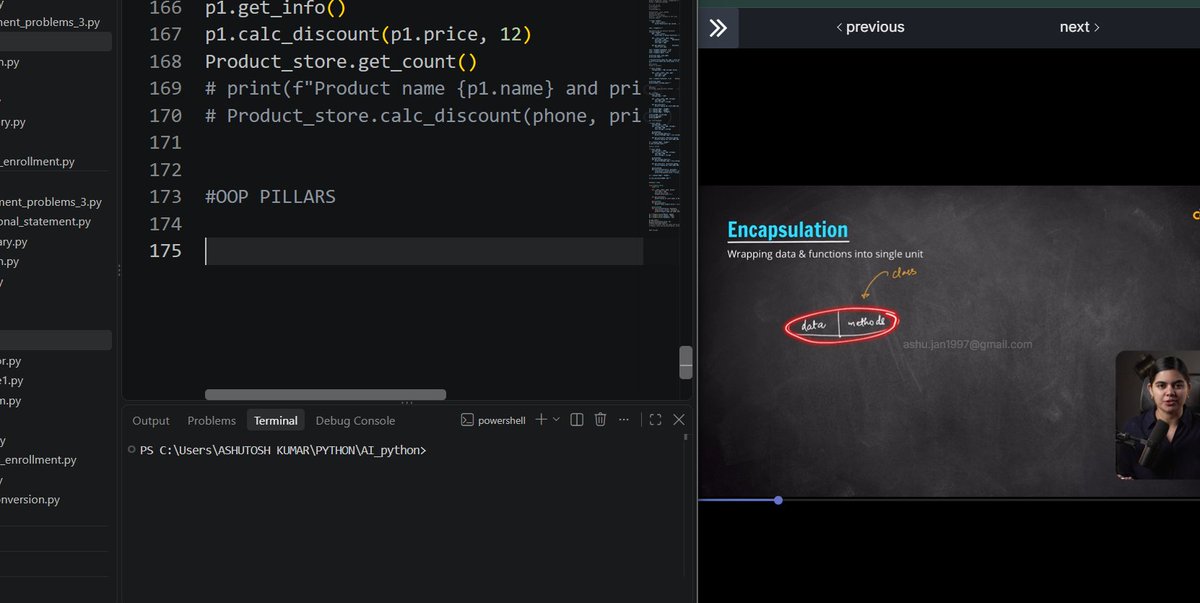
Task: Click the PowerShell prompt in the terminal
Action: coord(283,451)
